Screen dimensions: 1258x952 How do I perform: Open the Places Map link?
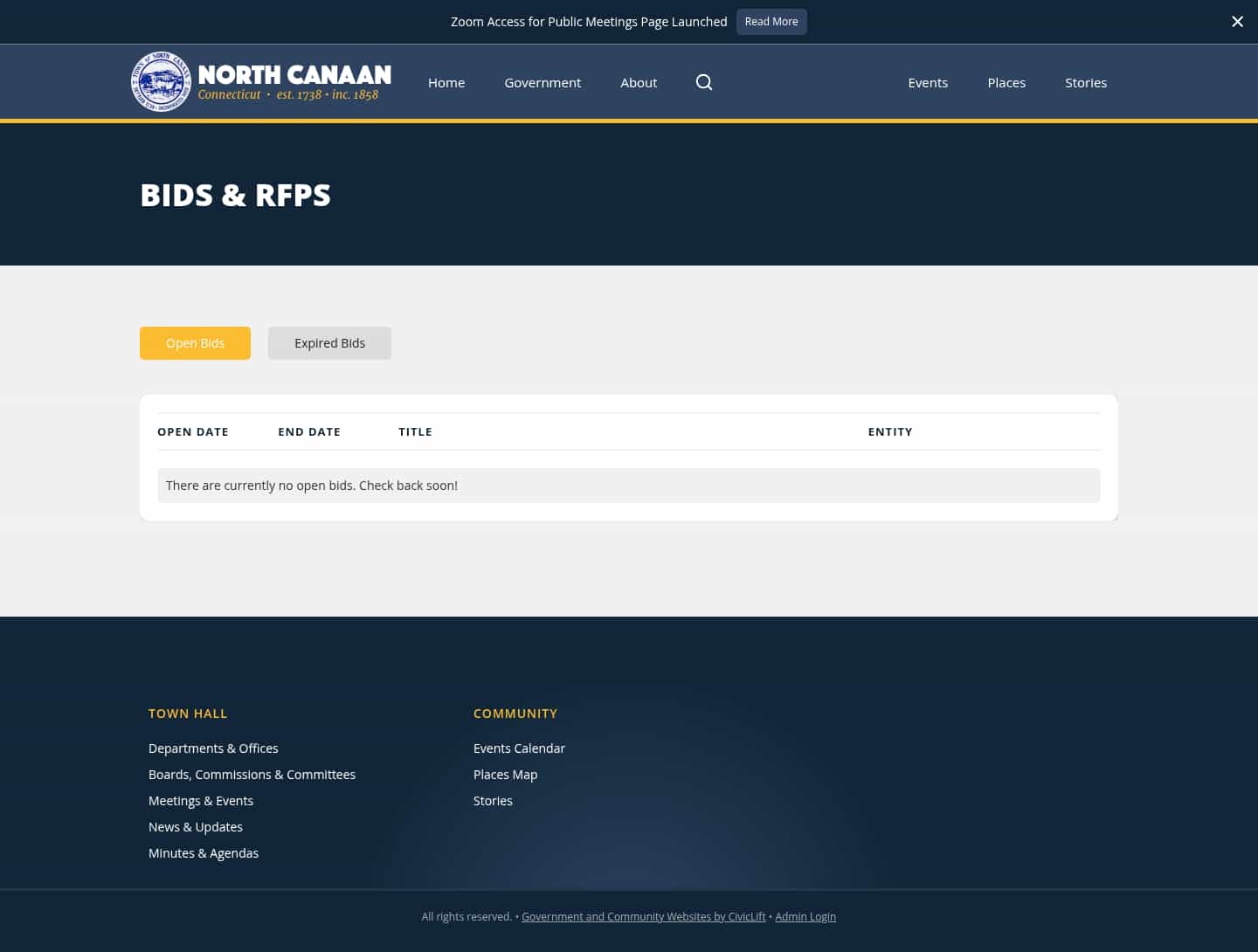(x=505, y=774)
